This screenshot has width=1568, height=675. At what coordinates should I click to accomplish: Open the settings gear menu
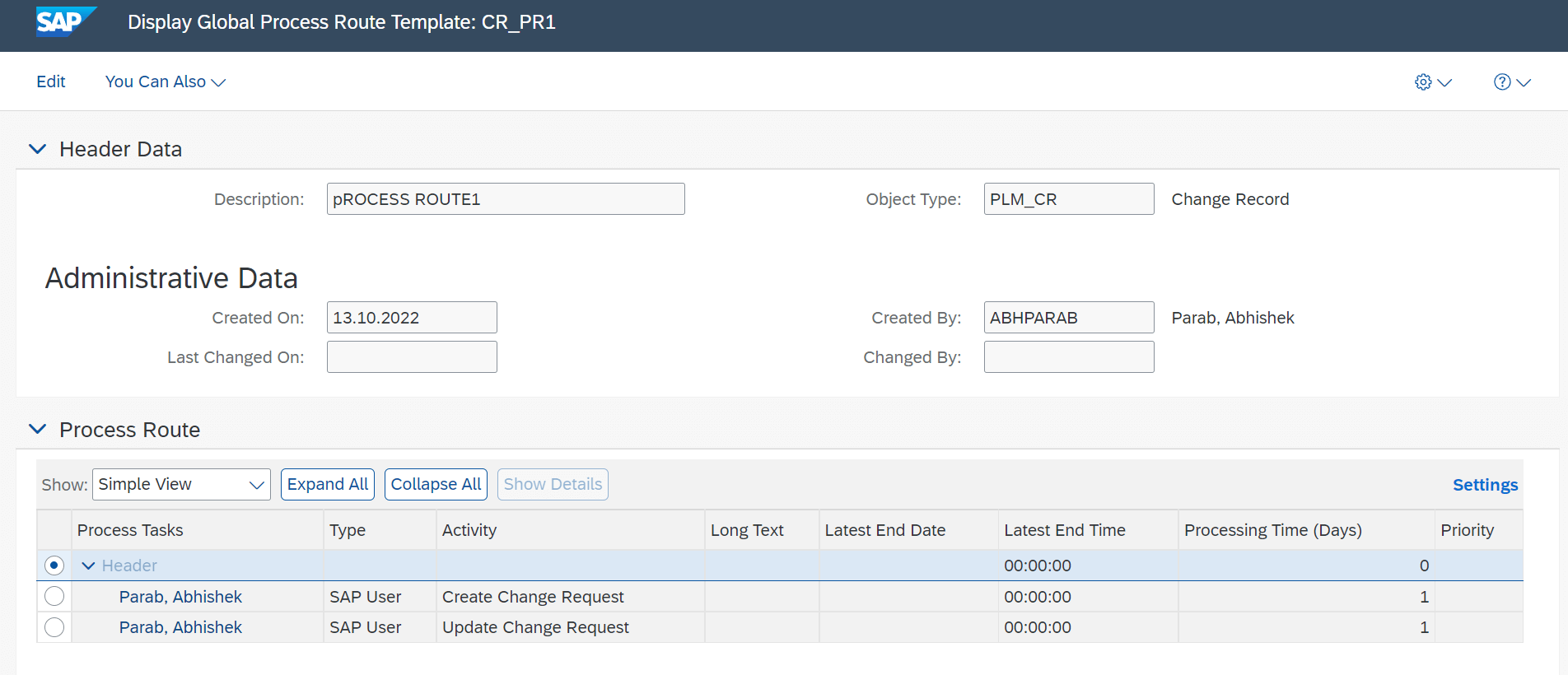[x=1433, y=82]
